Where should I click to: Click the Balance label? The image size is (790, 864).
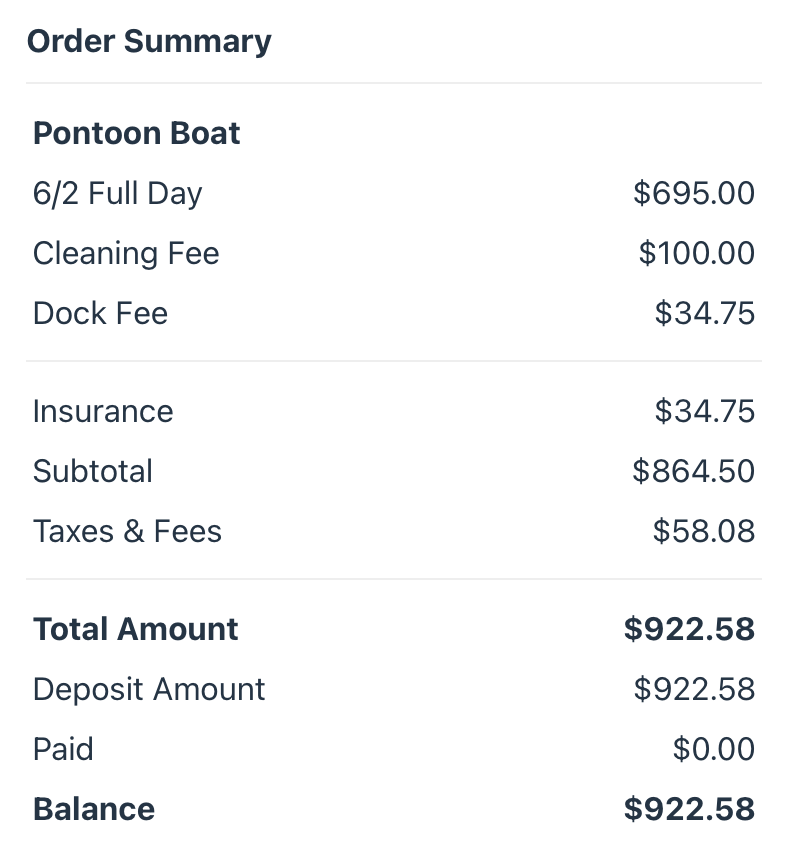[94, 809]
